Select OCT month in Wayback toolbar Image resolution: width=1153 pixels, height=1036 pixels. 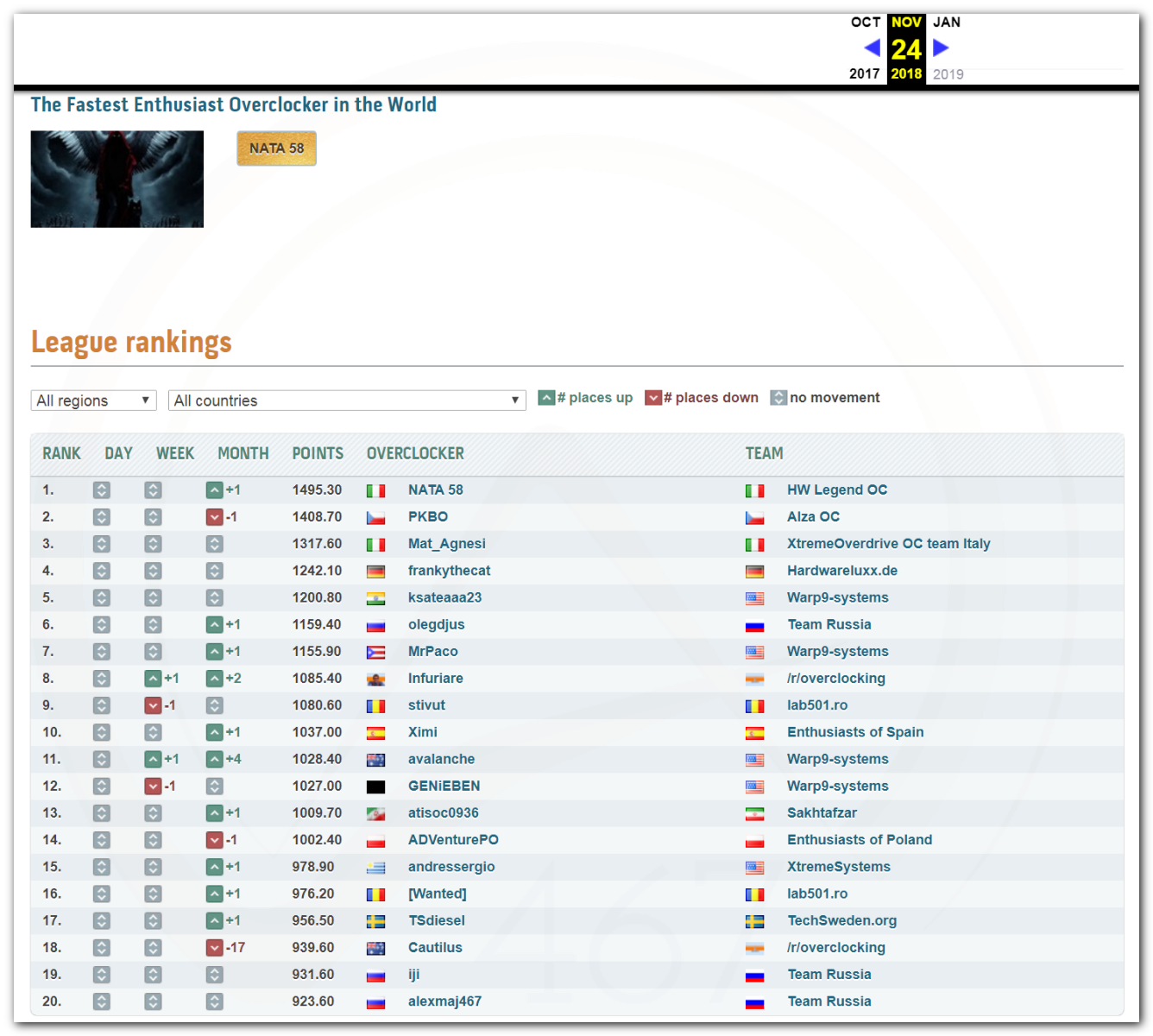[x=866, y=22]
